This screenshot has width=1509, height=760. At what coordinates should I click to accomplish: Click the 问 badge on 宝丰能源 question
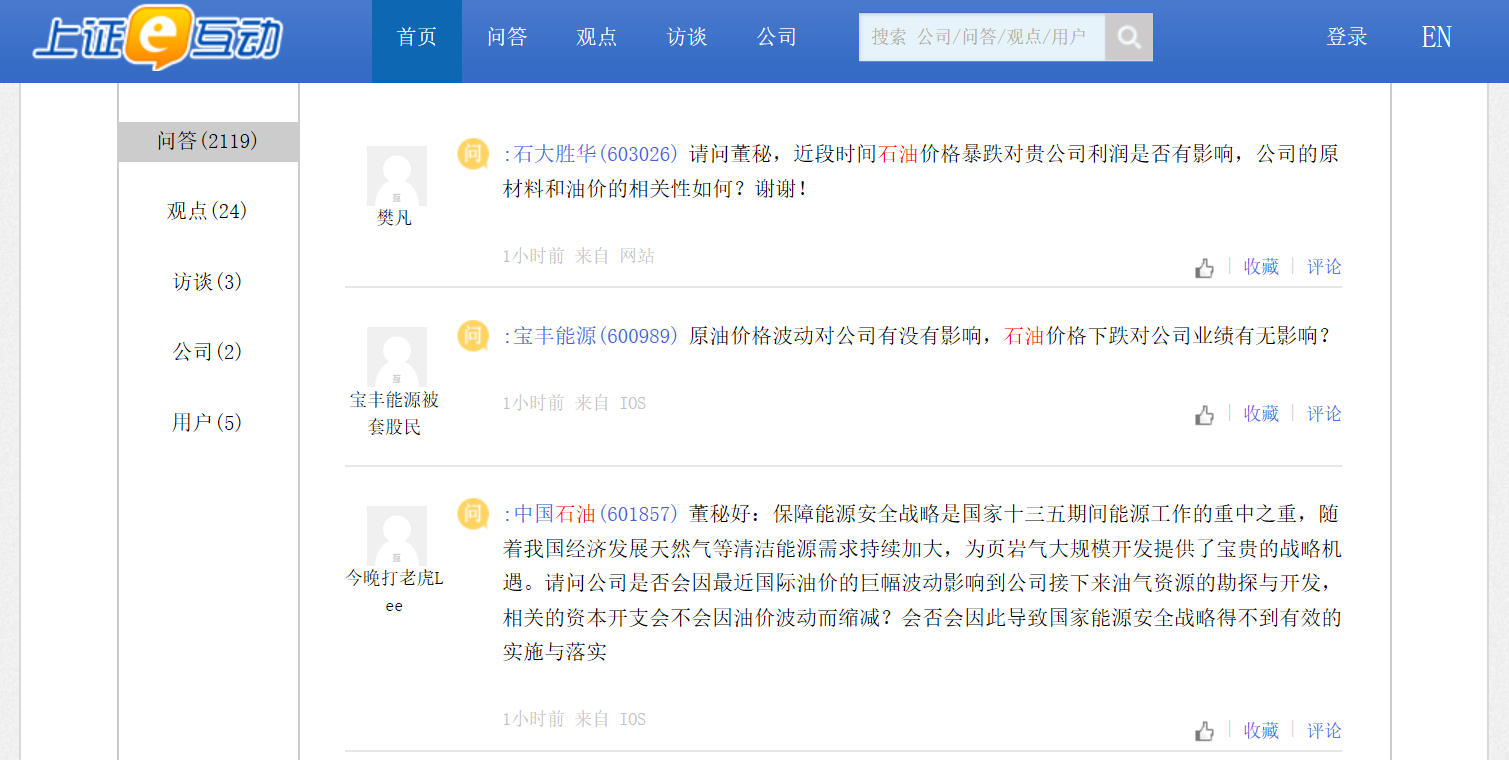(473, 335)
